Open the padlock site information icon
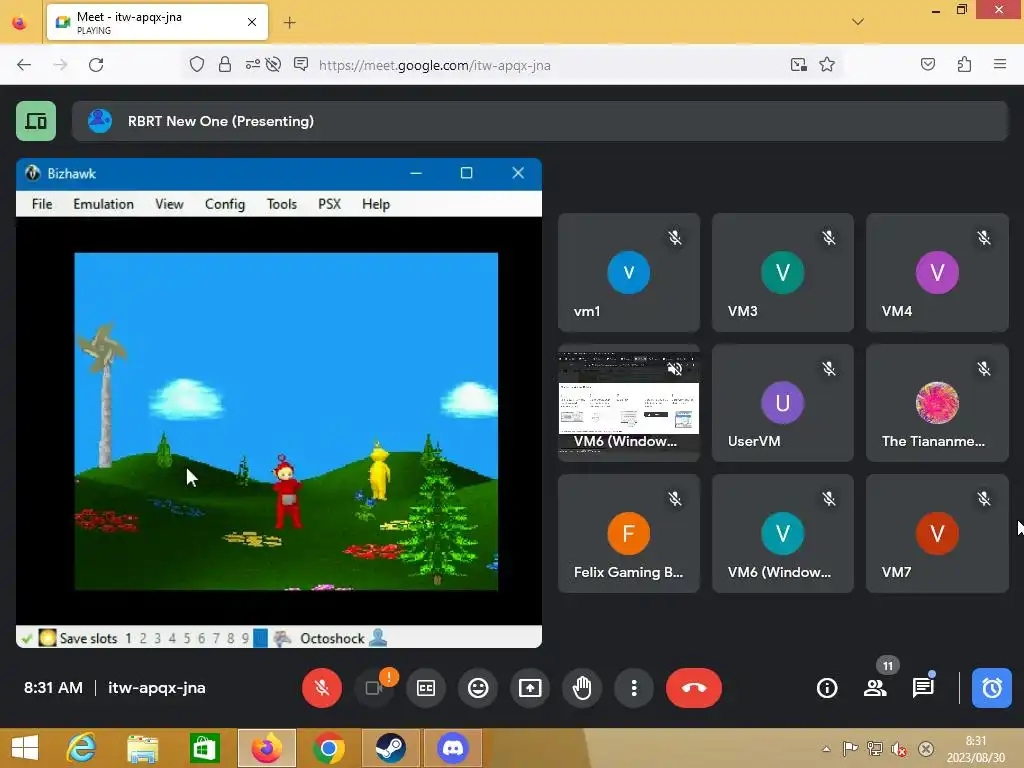This screenshot has width=1024, height=768. point(225,65)
